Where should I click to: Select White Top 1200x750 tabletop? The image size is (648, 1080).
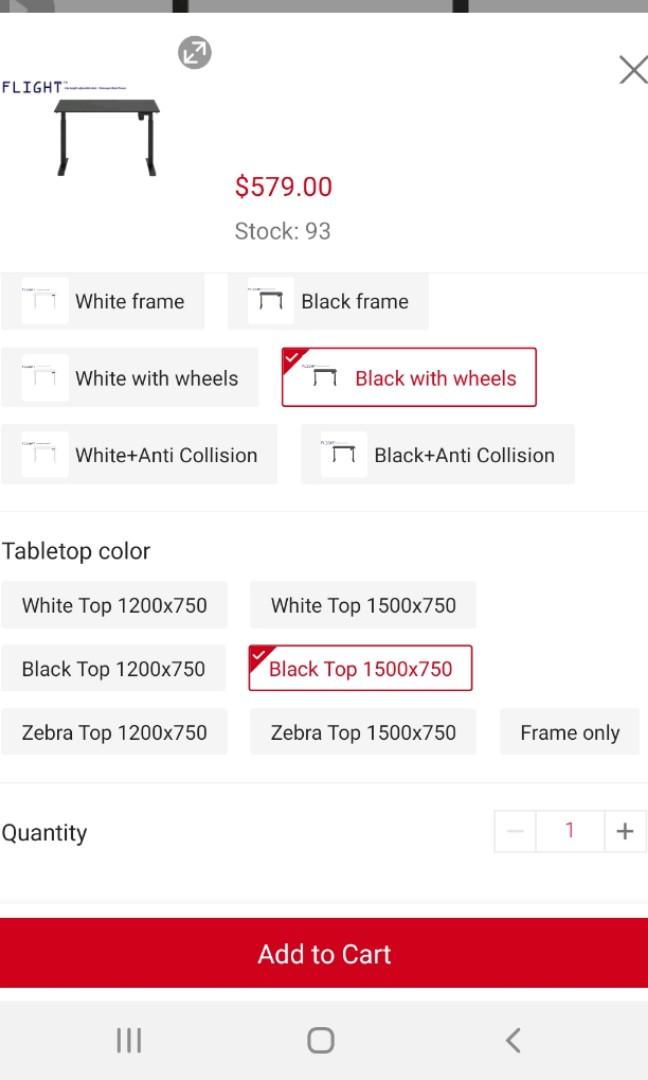click(x=114, y=605)
